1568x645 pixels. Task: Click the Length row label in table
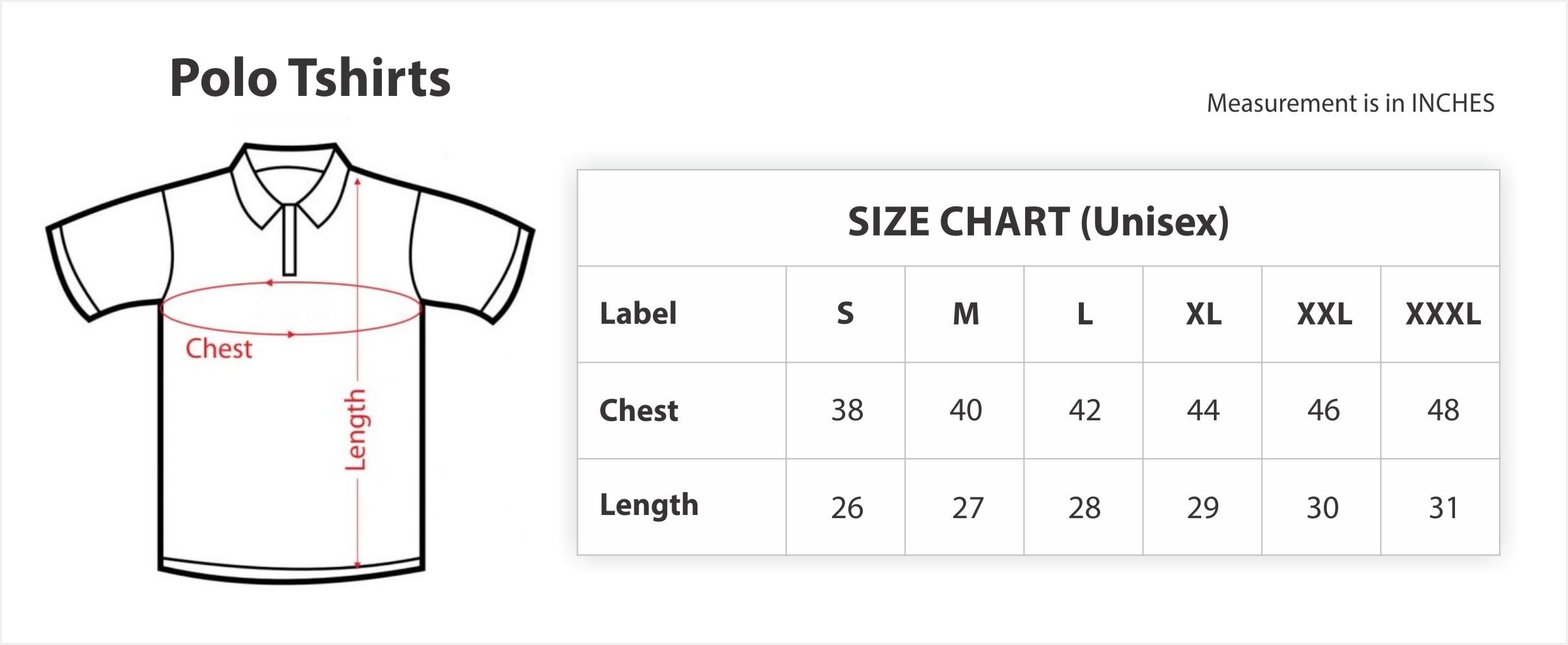click(649, 506)
